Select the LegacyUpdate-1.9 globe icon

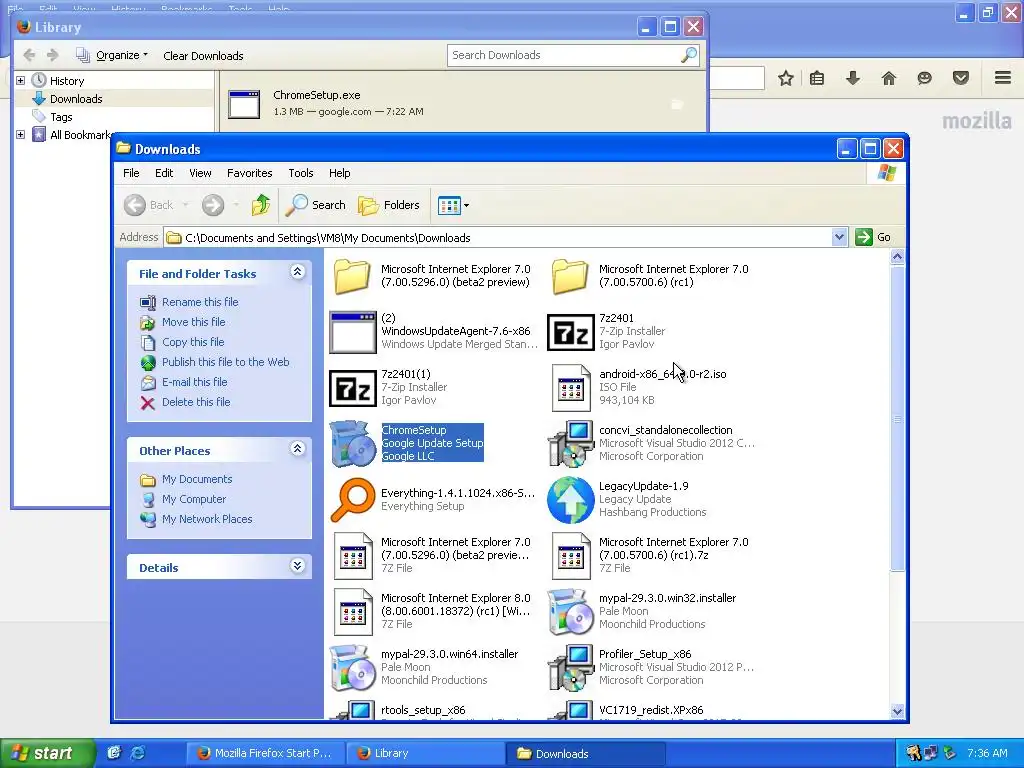click(570, 500)
